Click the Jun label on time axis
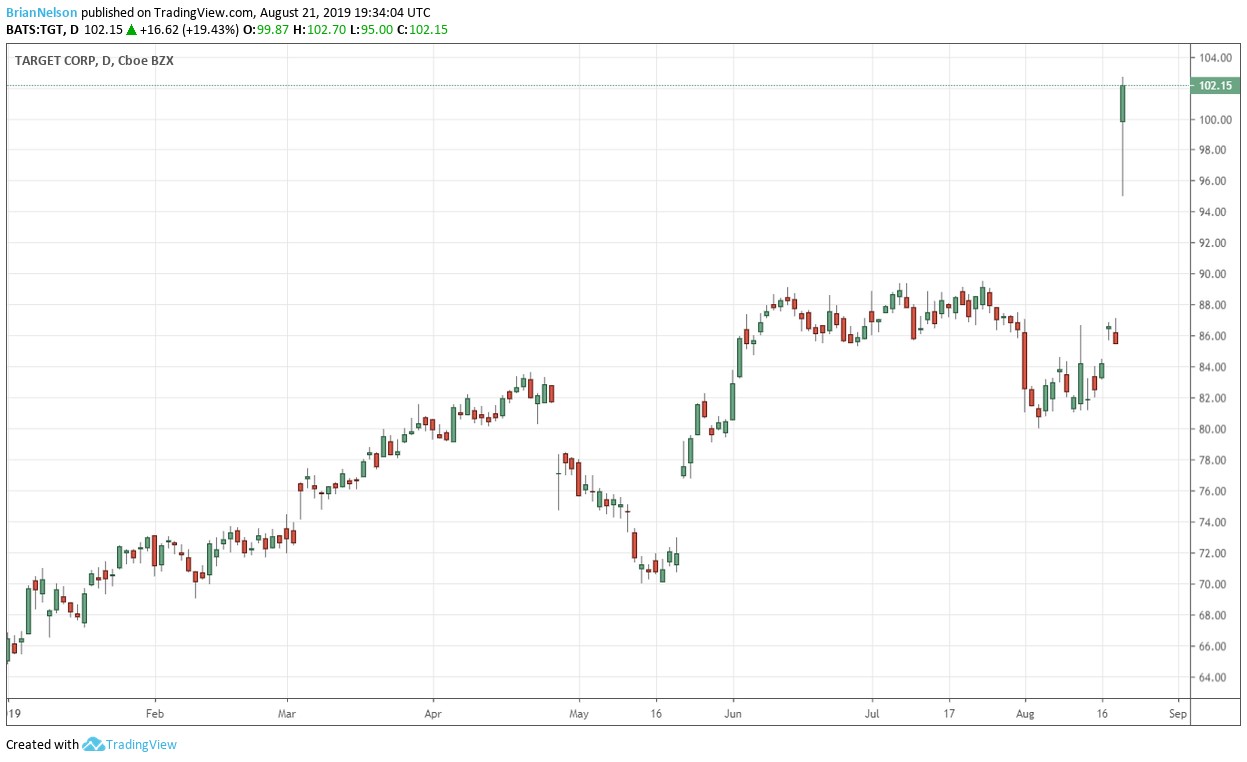Image resolution: width=1247 pixels, height=762 pixels. pos(733,714)
